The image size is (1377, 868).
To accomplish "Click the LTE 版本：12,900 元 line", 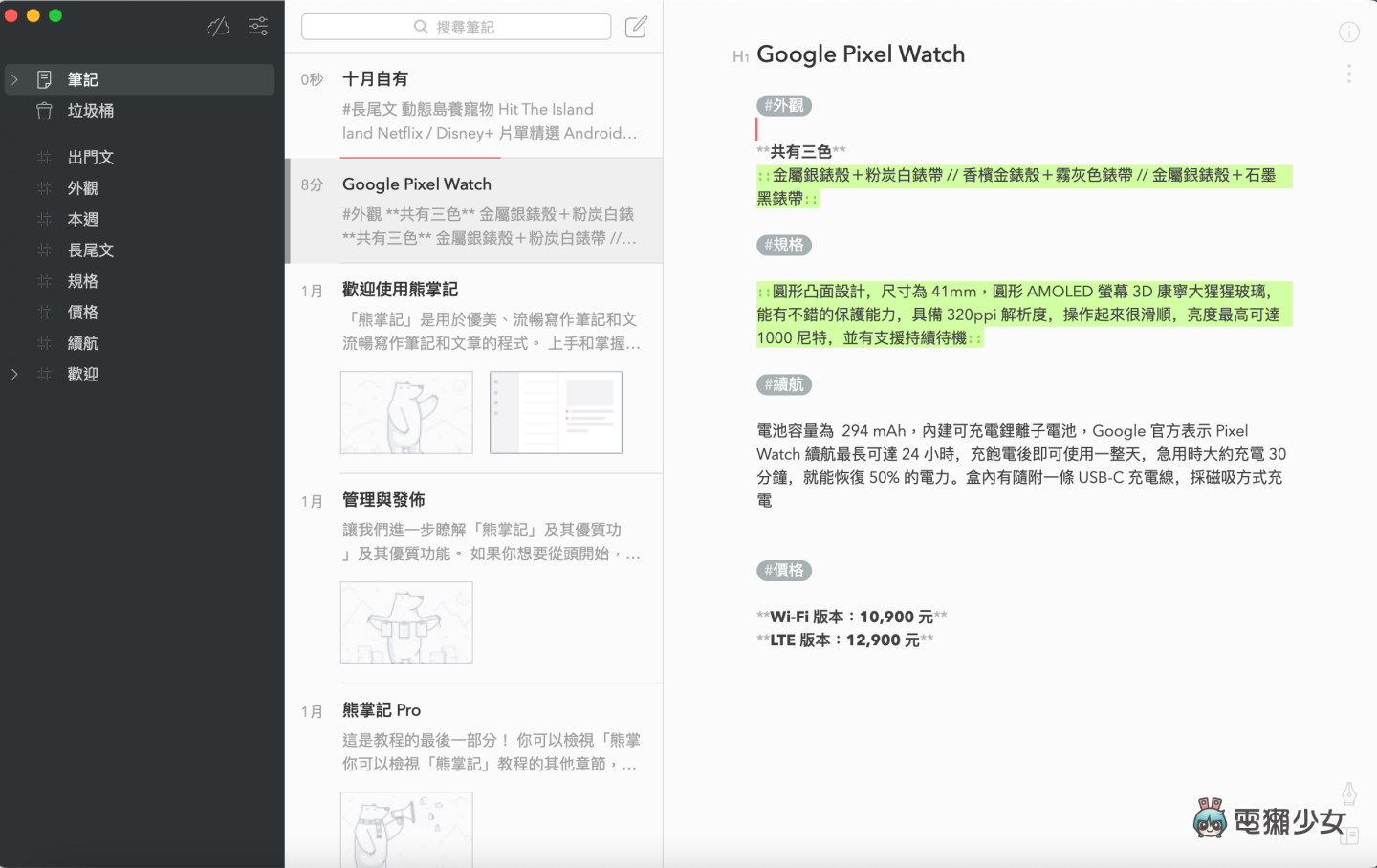I will coord(845,640).
